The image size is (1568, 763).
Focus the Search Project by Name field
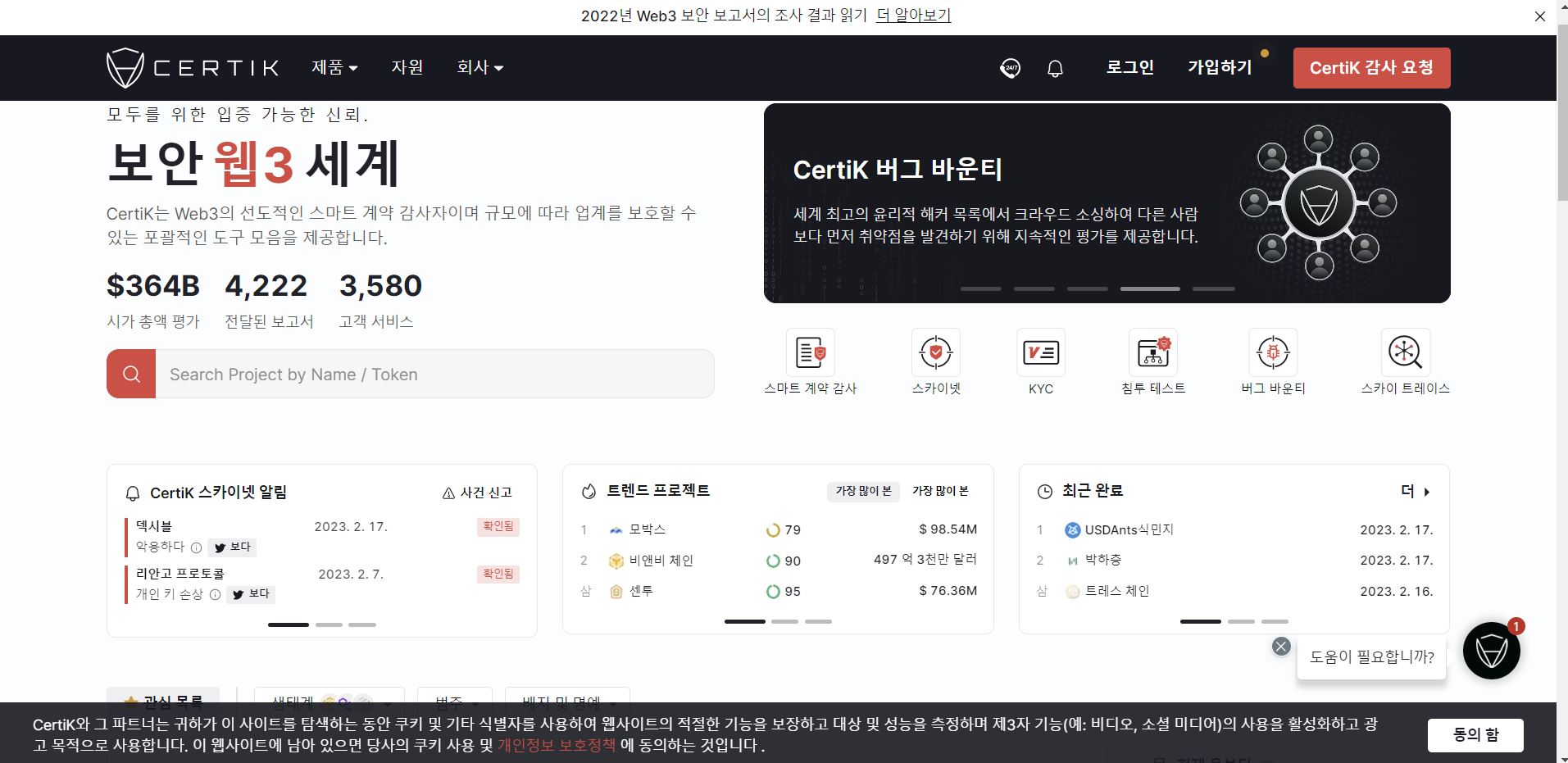[434, 374]
